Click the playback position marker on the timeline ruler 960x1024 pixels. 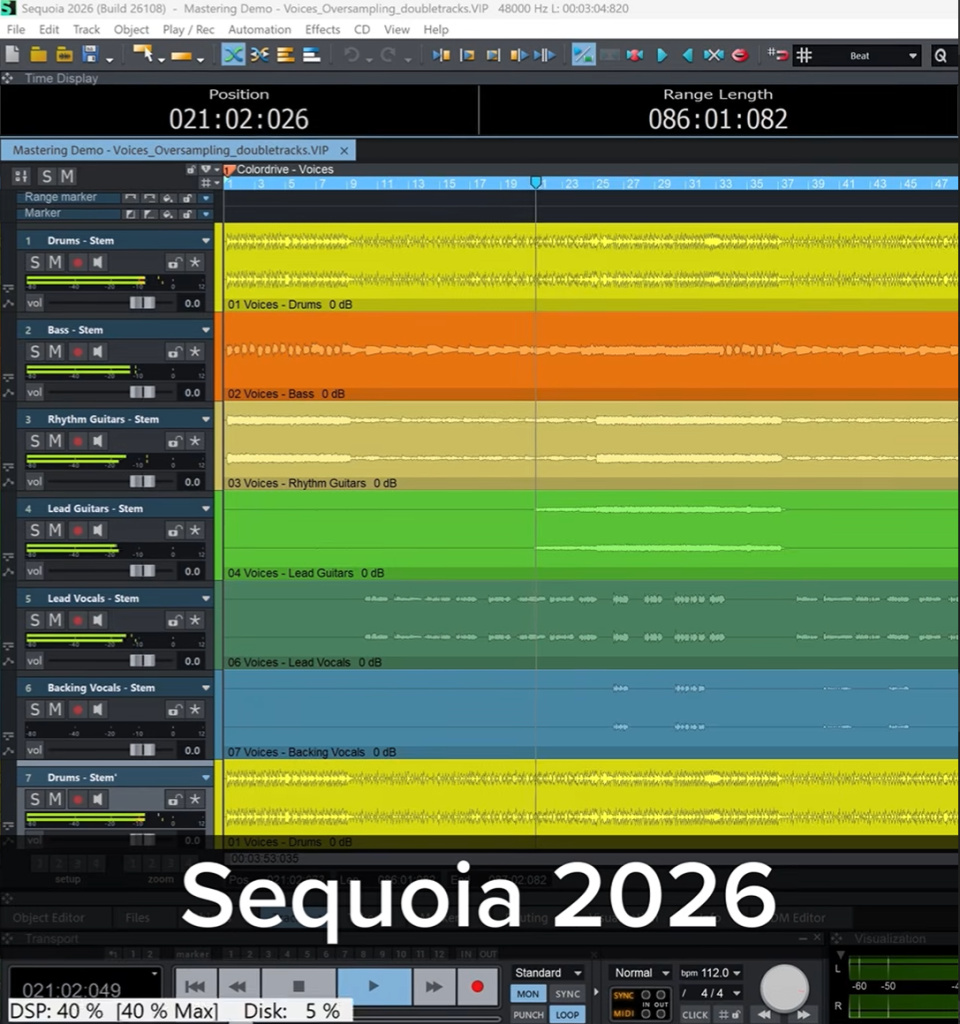pos(536,183)
